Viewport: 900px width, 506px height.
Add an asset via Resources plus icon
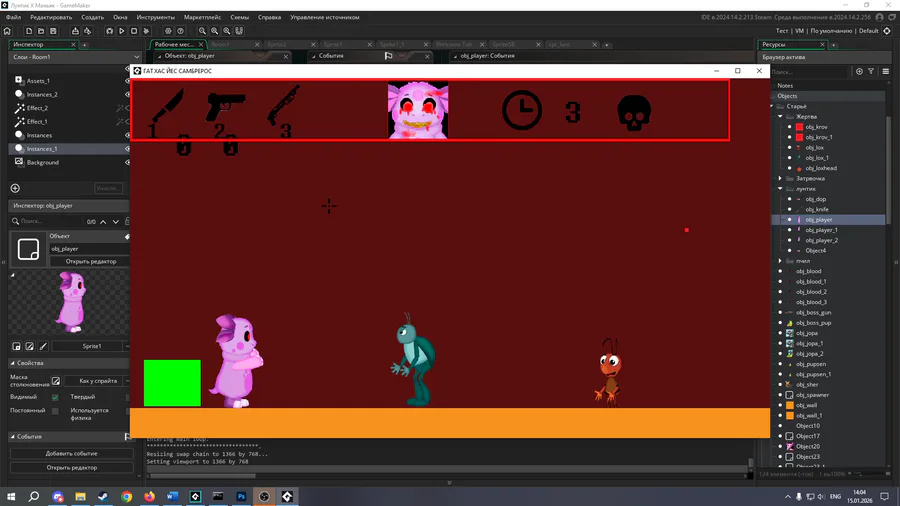tap(859, 71)
